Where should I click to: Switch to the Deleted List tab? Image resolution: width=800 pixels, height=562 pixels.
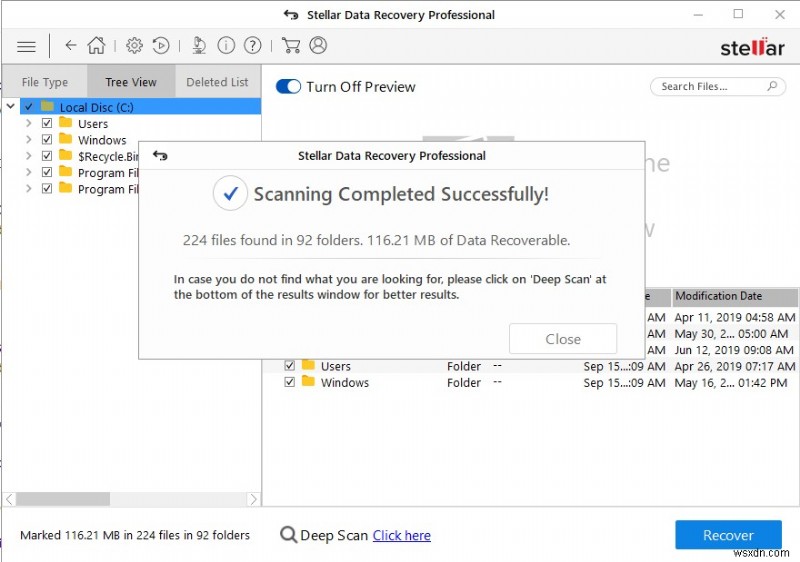click(217, 82)
